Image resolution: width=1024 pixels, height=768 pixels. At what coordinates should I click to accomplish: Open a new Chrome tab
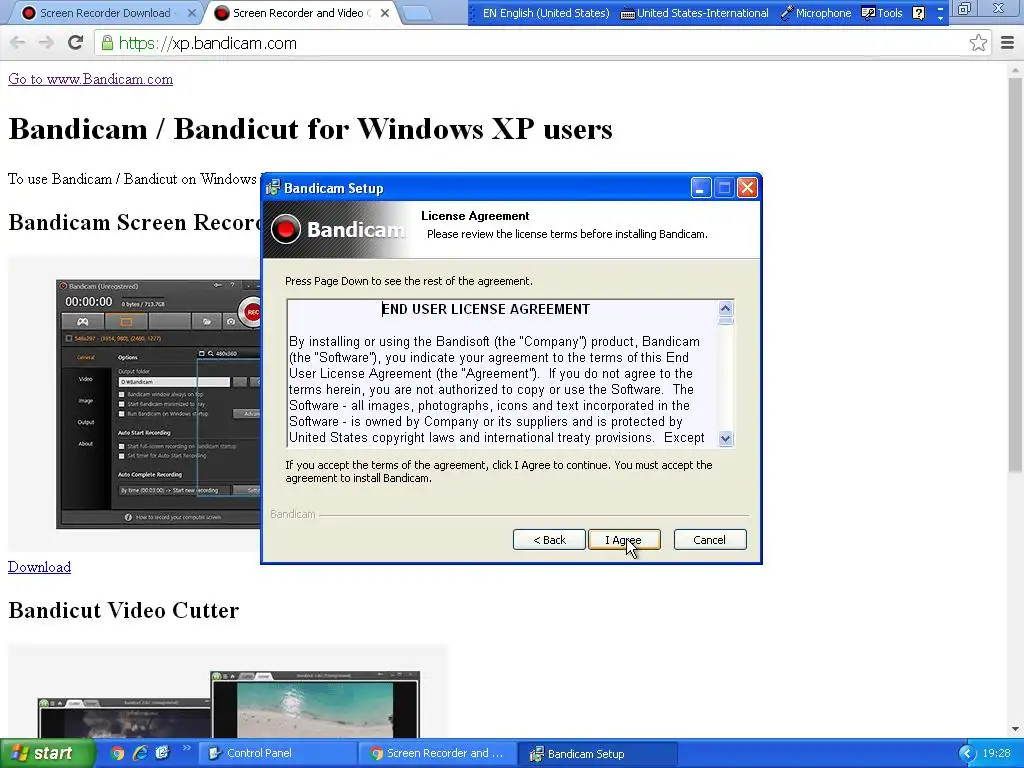pyautogui.click(x=417, y=13)
